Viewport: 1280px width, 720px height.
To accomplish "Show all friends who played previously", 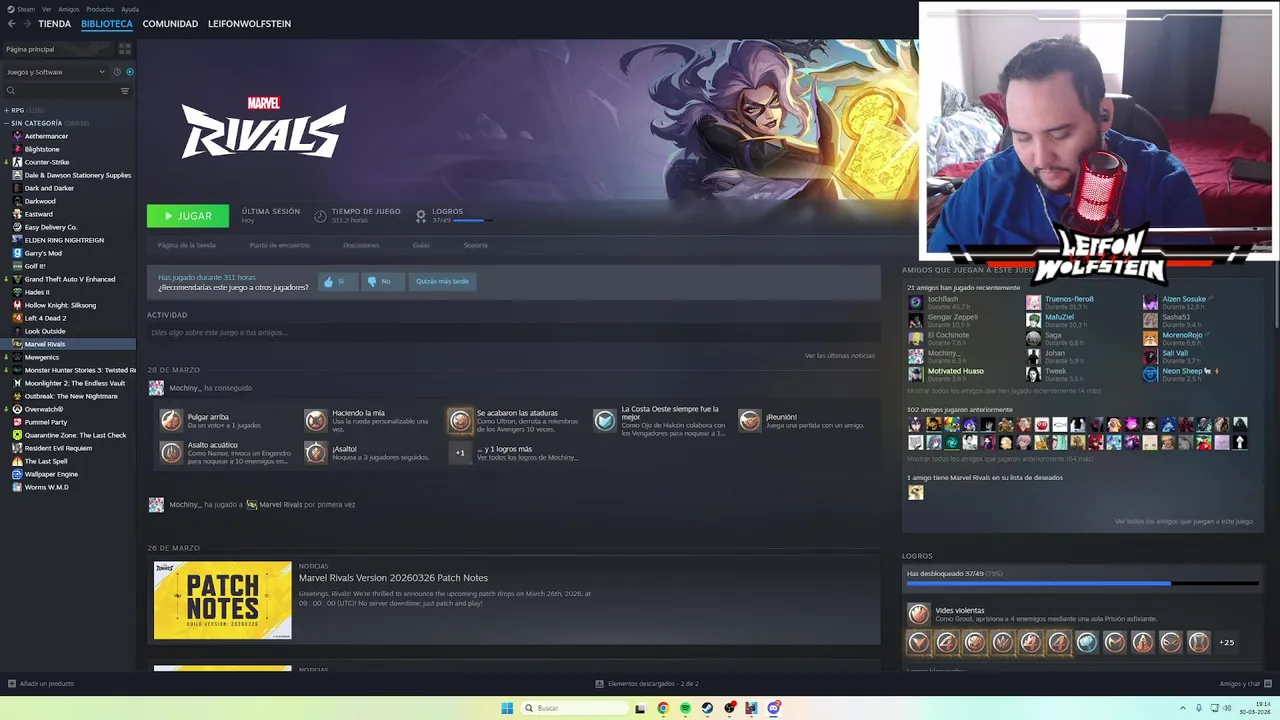I will click(x=1000, y=459).
